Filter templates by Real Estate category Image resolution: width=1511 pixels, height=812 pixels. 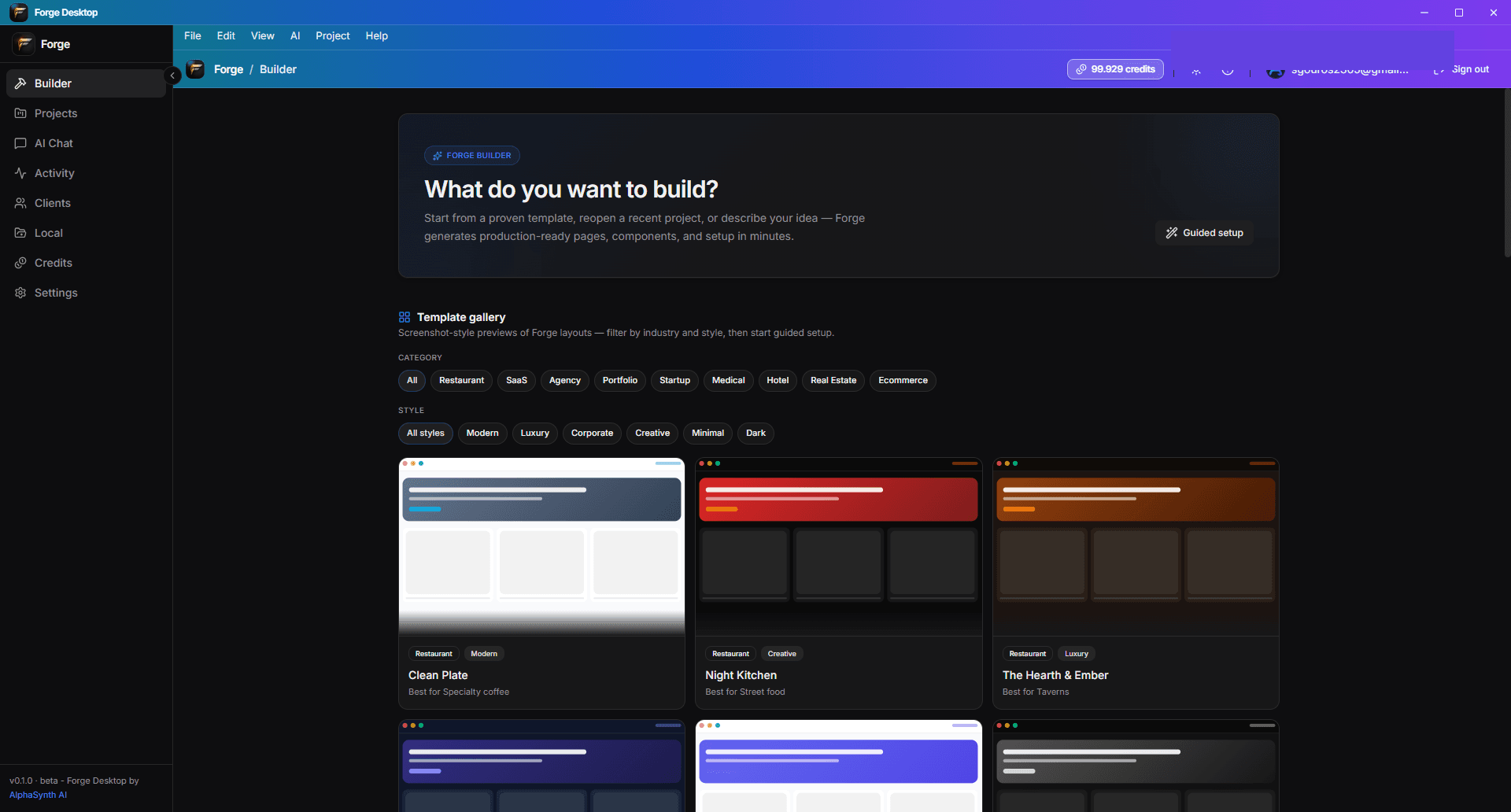tap(833, 381)
